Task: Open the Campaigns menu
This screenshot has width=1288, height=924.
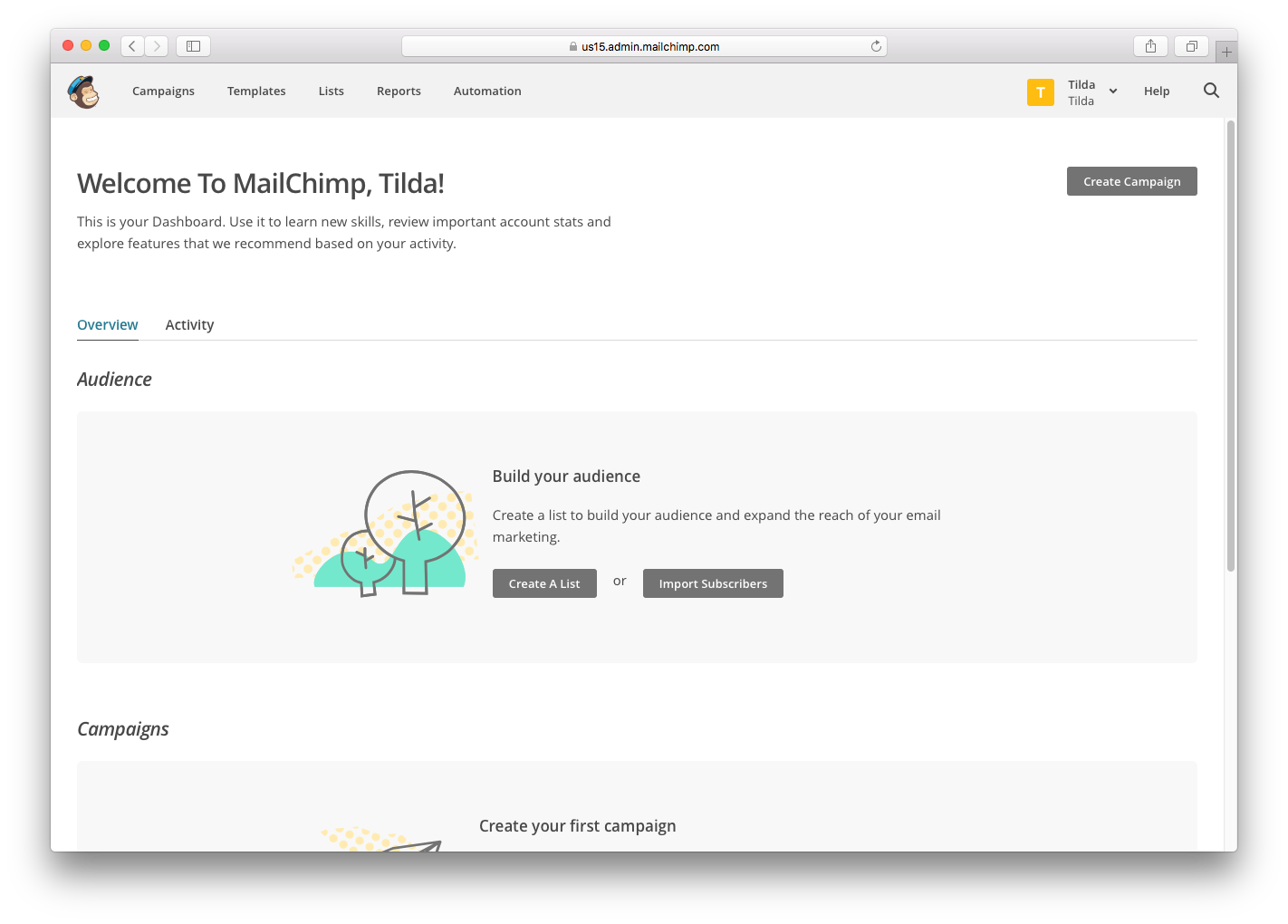Action: [x=163, y=91]
